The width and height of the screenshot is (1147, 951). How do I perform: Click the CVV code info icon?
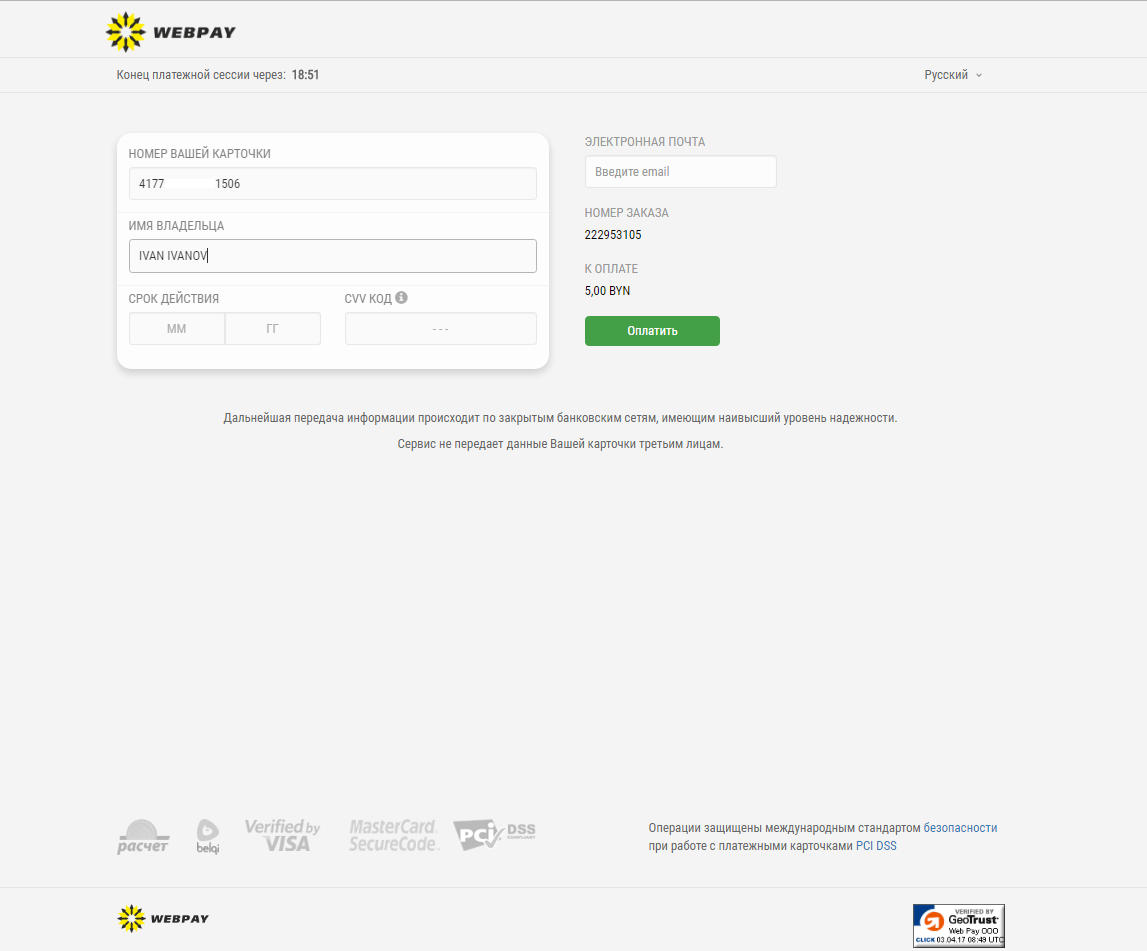pos(402,298)
